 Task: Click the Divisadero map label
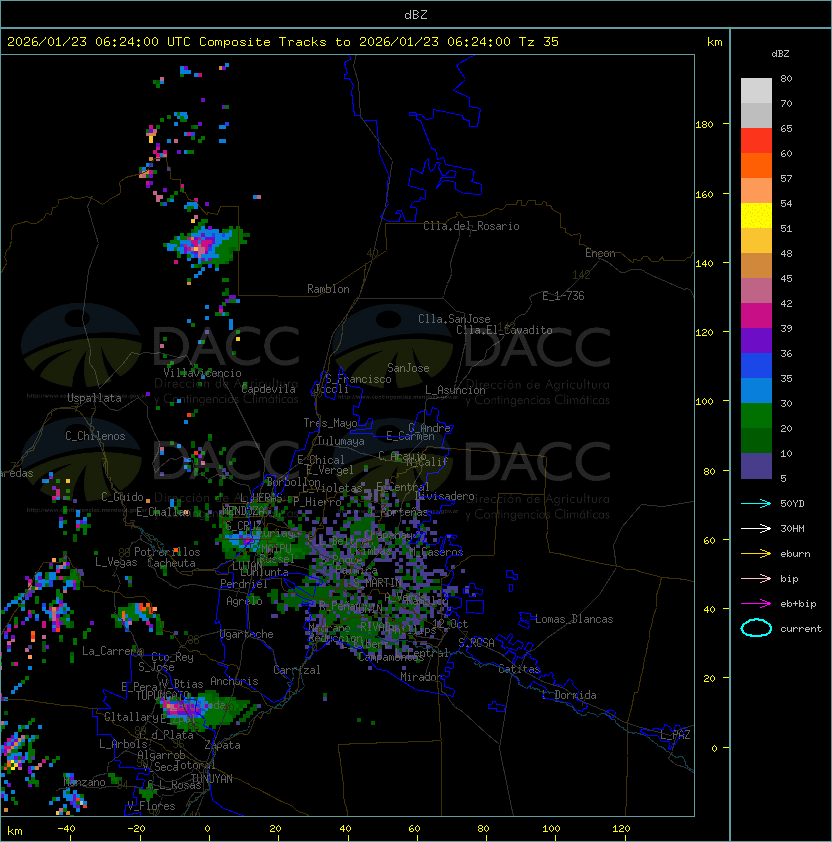click(444, 496)
